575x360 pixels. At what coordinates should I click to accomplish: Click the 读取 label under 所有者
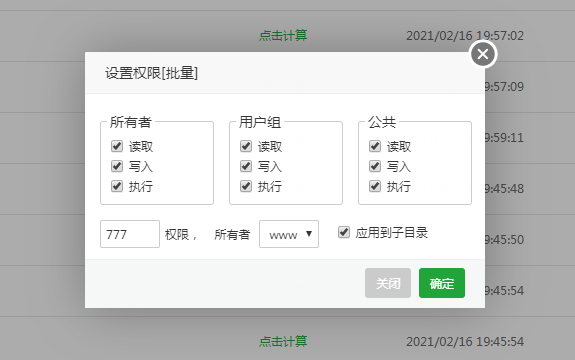(141, 147)
